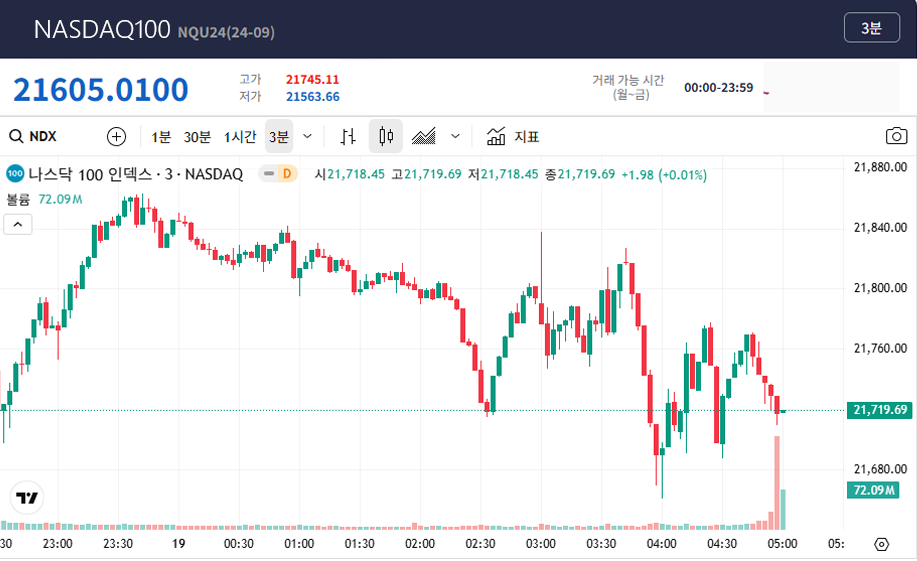This screenshot has height=561, width=917.
Task: Collapse the legend with up chevron
Action: [x=18, y=225]
